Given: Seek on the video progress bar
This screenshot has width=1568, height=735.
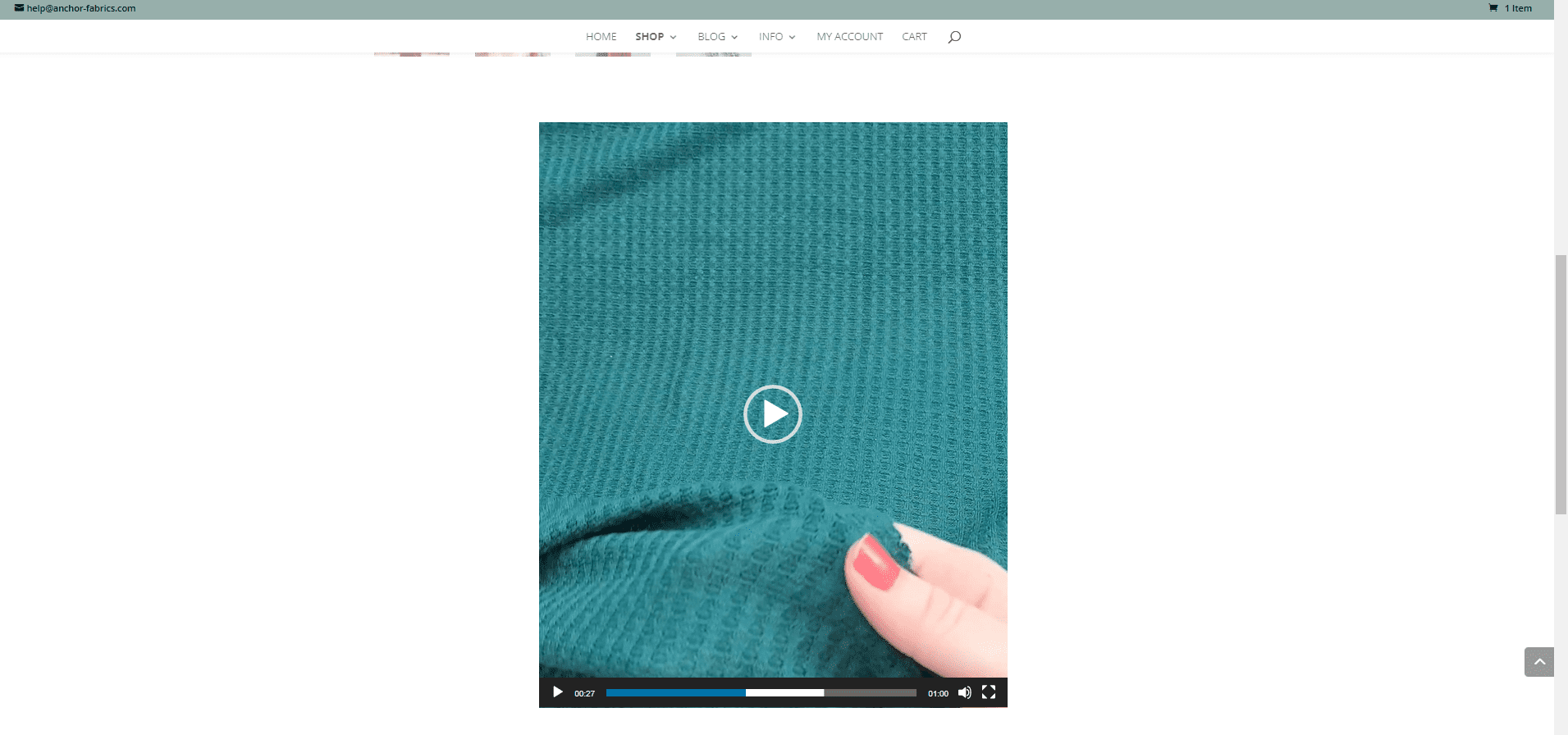Looking at the screenshot, I should [761, 693].
